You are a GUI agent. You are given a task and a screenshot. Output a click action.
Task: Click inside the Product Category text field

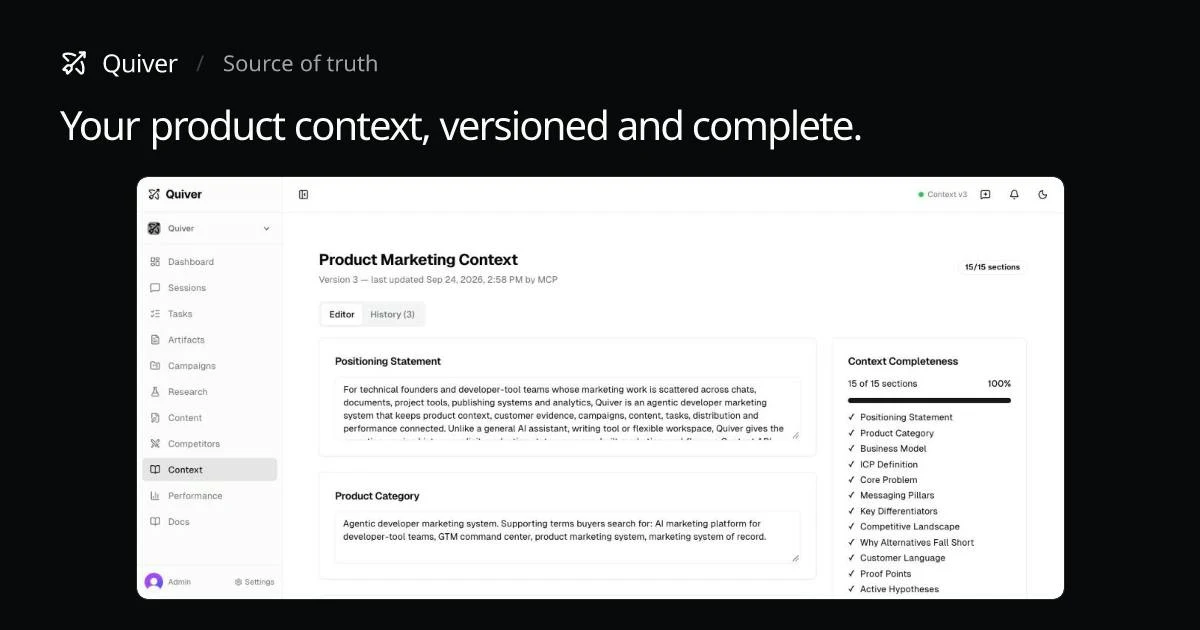tap(568, 537)
